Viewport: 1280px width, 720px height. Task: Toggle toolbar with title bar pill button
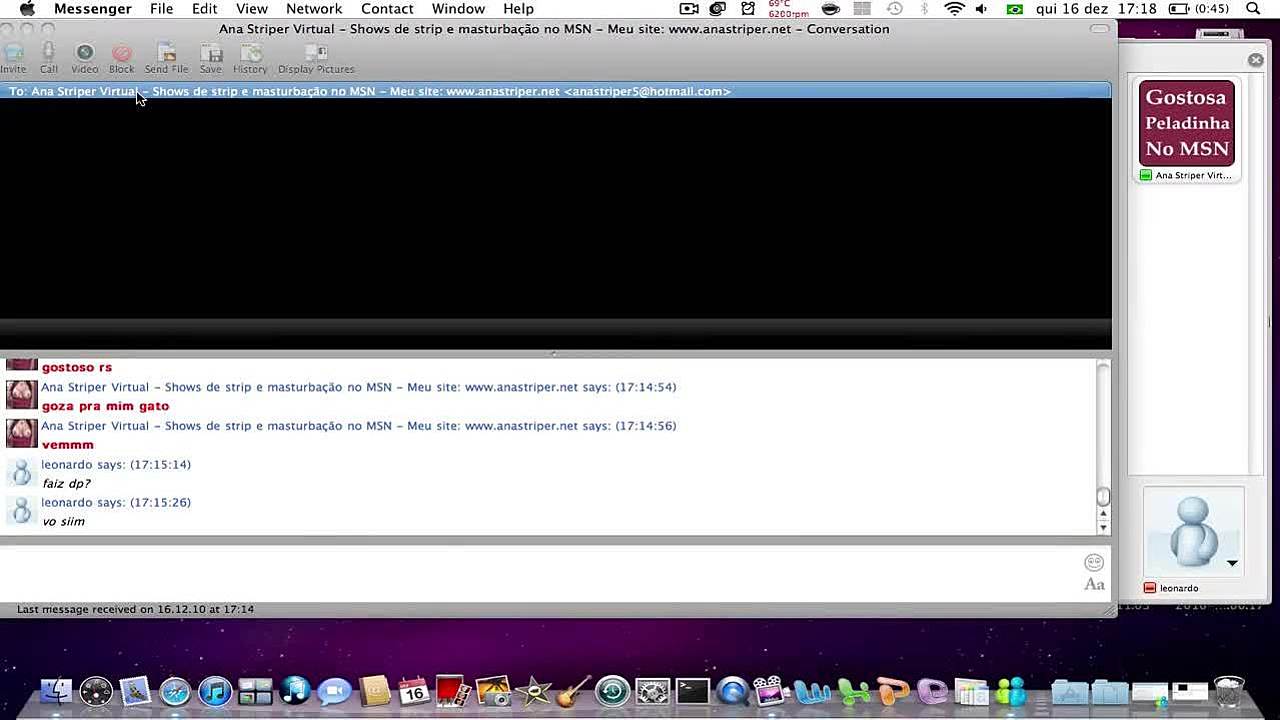click(x=1099, y=29)
